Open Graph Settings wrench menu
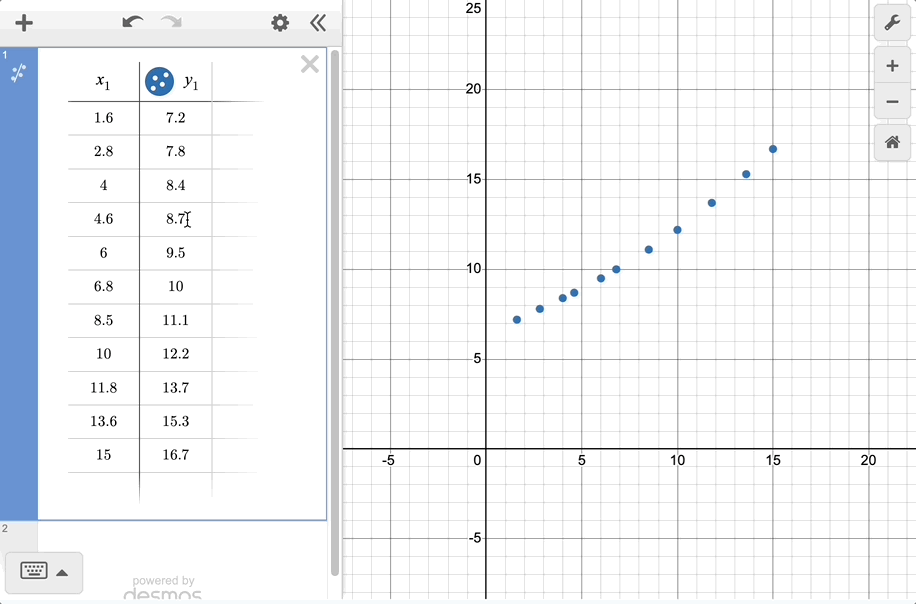 [892, 23]
